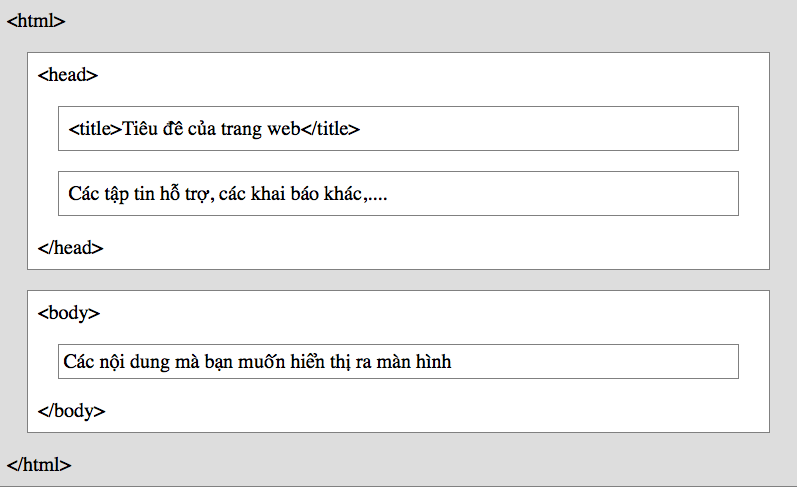Click the word 'khai' in the support files box
This screenshot has width=797, height=488.
(x=268, y=194)
